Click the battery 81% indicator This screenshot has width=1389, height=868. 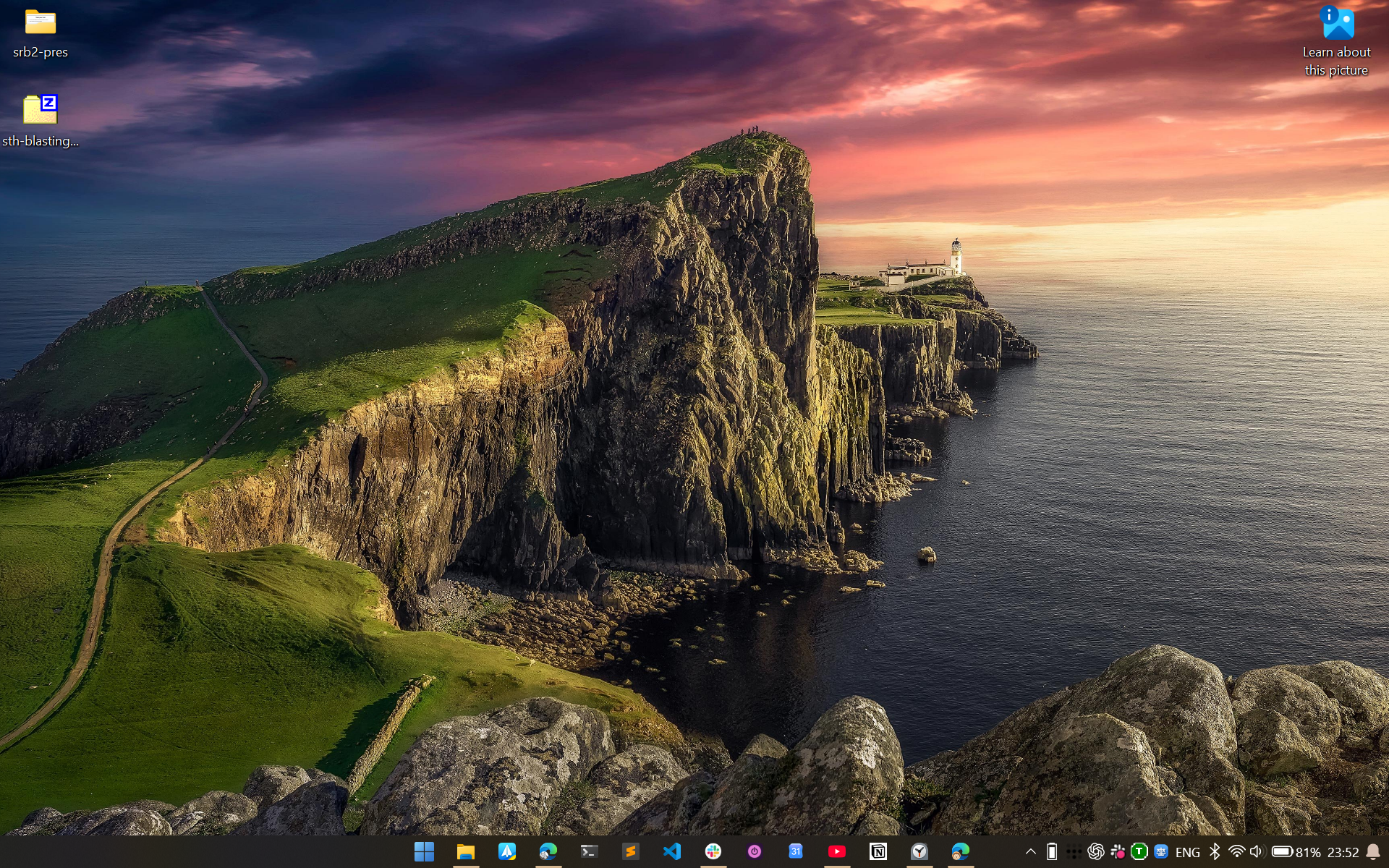point(1296,852)
